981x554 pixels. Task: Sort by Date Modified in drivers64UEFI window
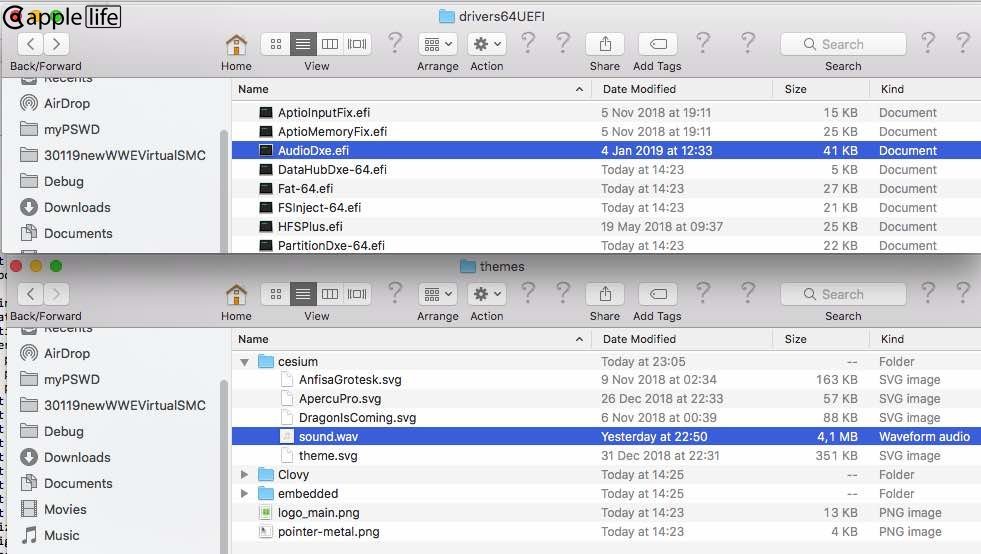[682, 89]
